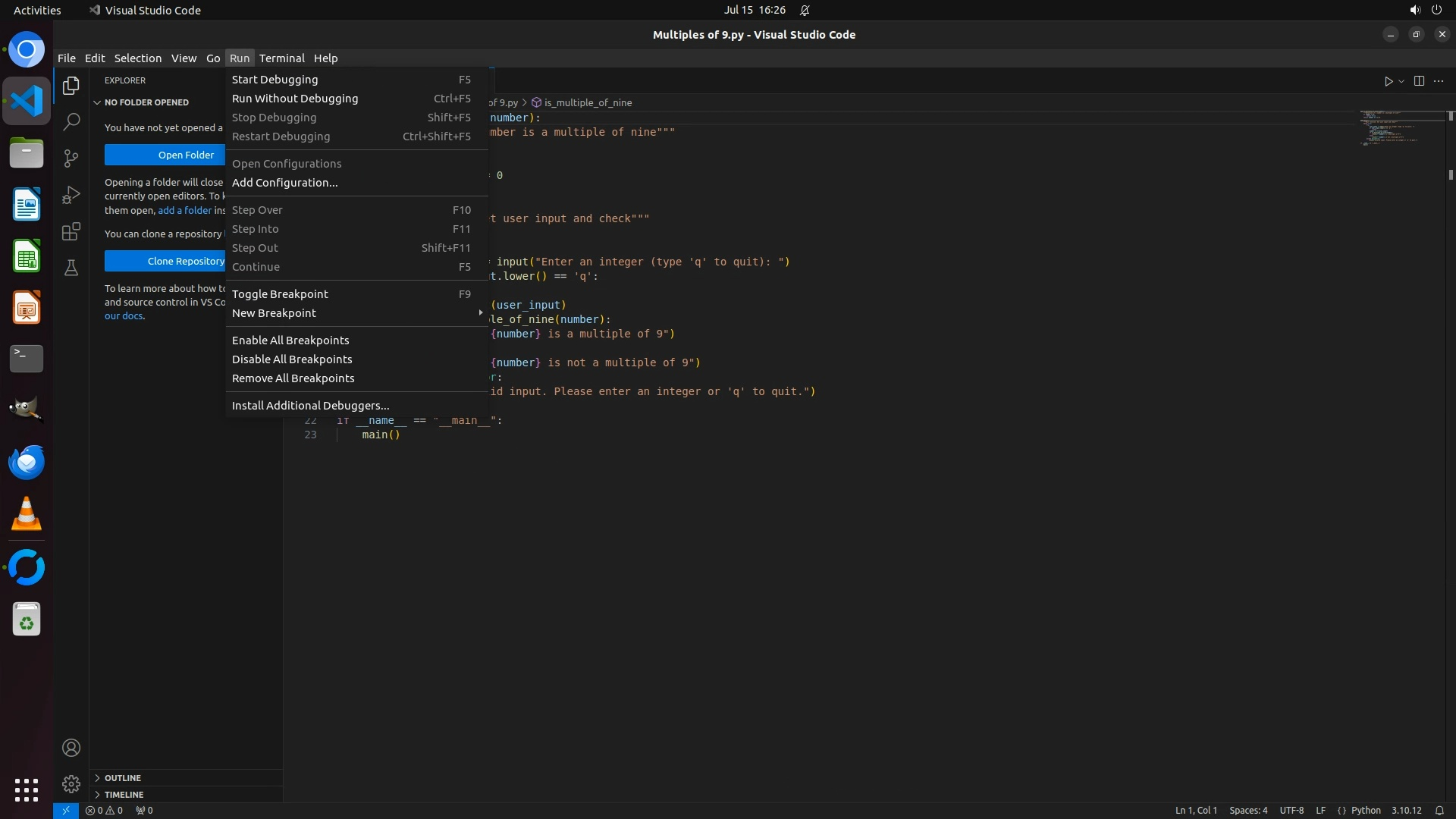Open the Terminal menu
The height and width of the screenshot is (819, 1456).
pos(281,58)
